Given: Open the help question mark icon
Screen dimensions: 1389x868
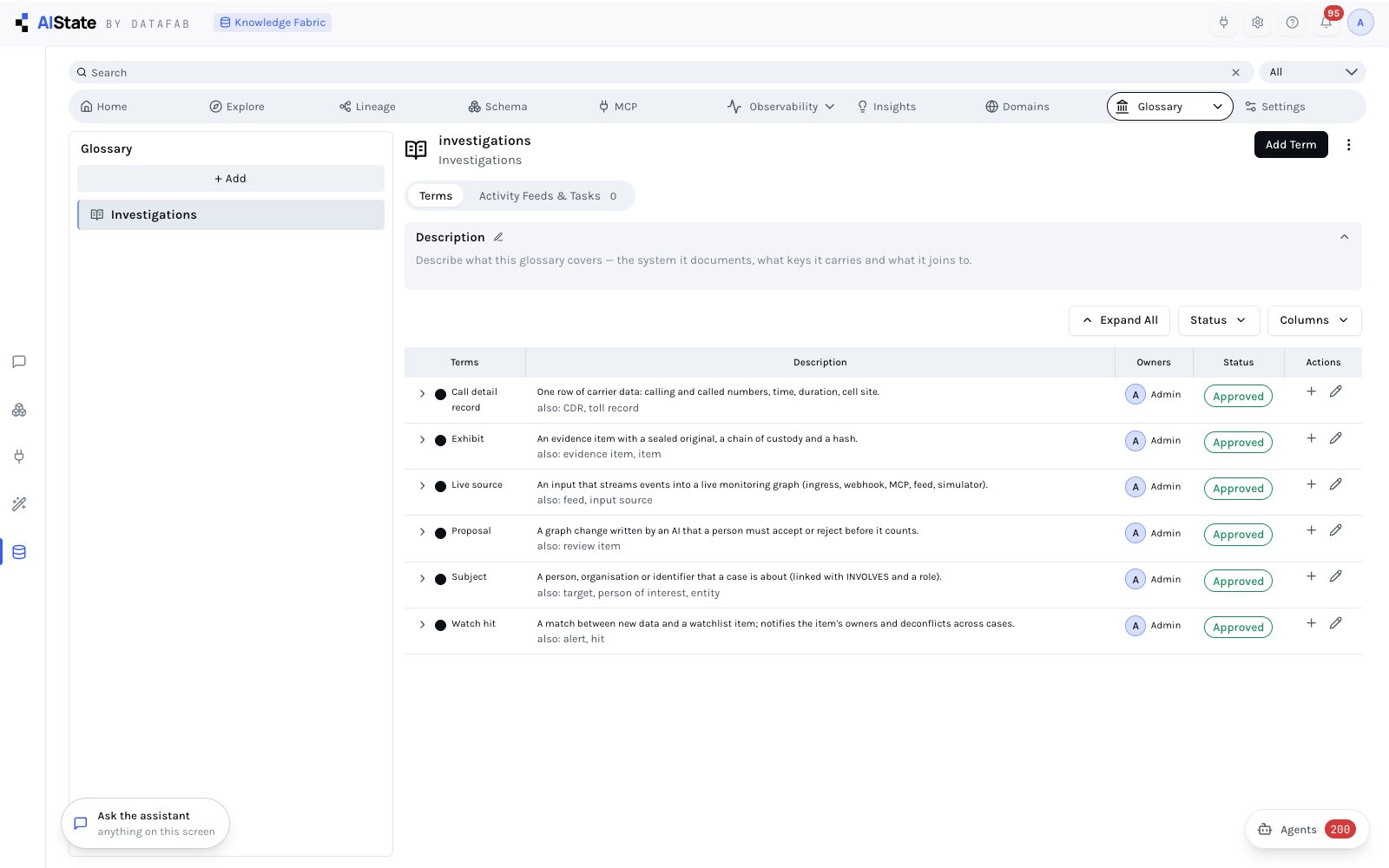Looking at the screenshot, I should pyautogui.click(x=1292, y=23).
